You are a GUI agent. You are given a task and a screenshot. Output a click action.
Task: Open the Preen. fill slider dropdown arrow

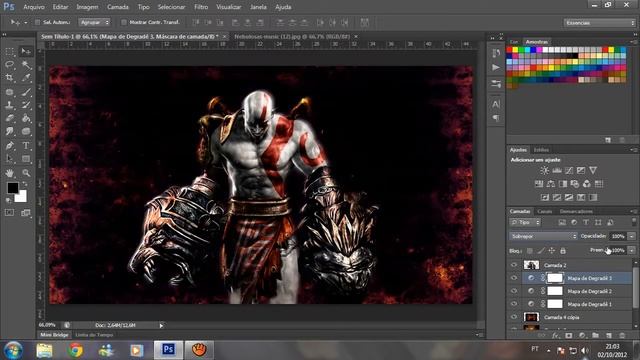(632, 250)
